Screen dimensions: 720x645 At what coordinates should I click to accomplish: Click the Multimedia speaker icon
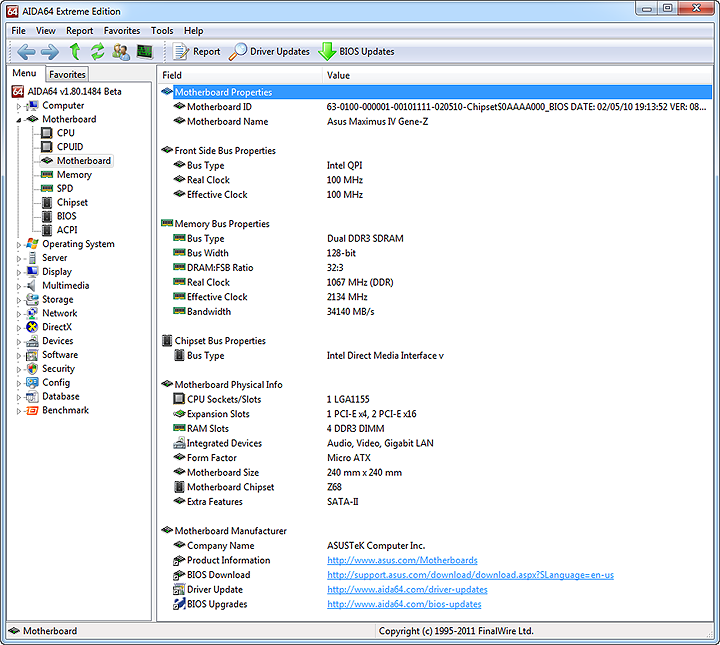pyautogui.click(x=31, y=286)
